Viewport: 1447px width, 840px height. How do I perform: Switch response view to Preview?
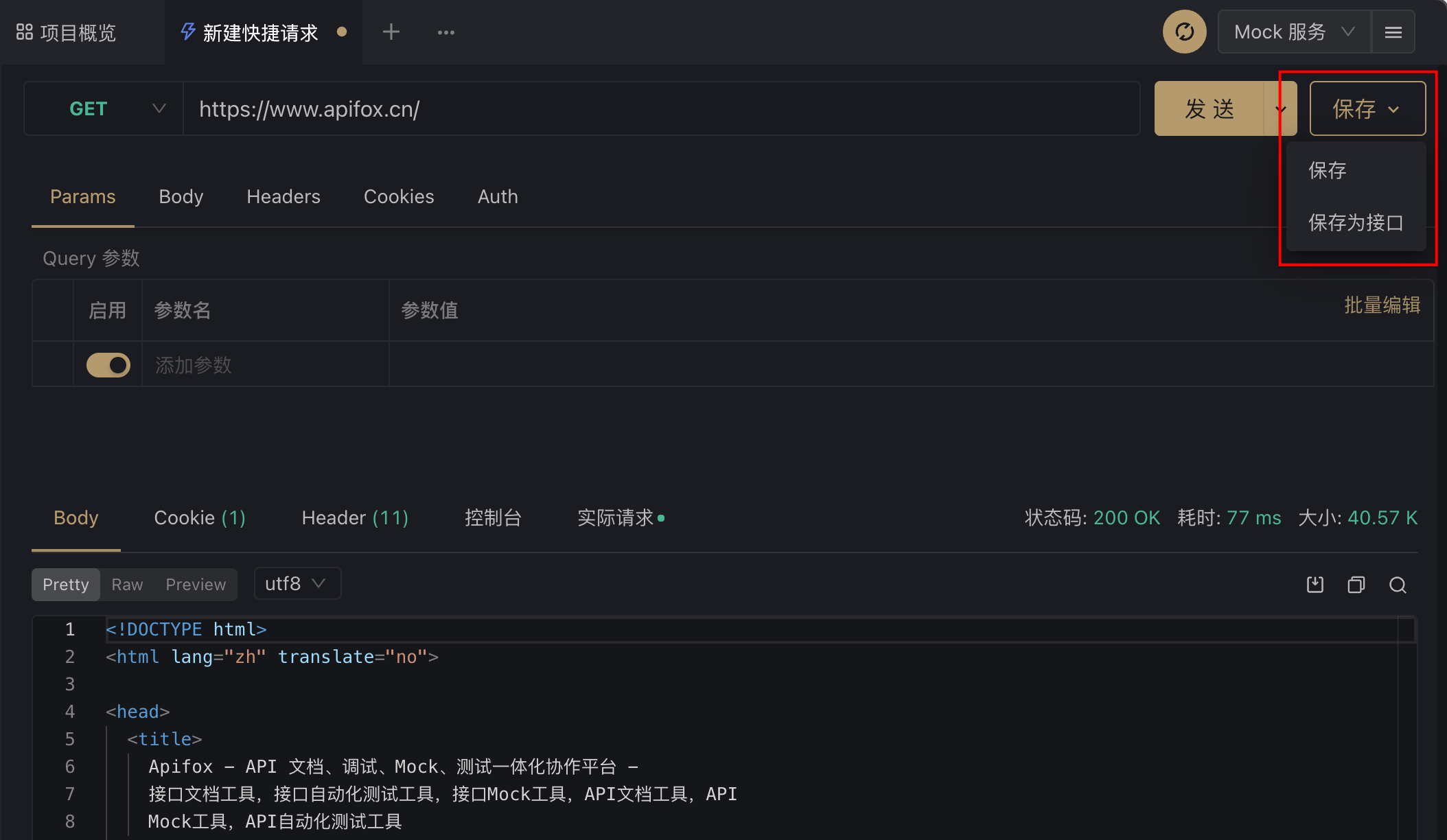196,585
